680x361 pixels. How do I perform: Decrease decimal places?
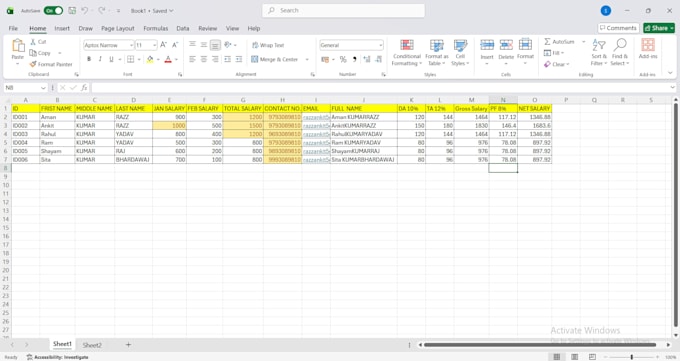click(379, 59)
